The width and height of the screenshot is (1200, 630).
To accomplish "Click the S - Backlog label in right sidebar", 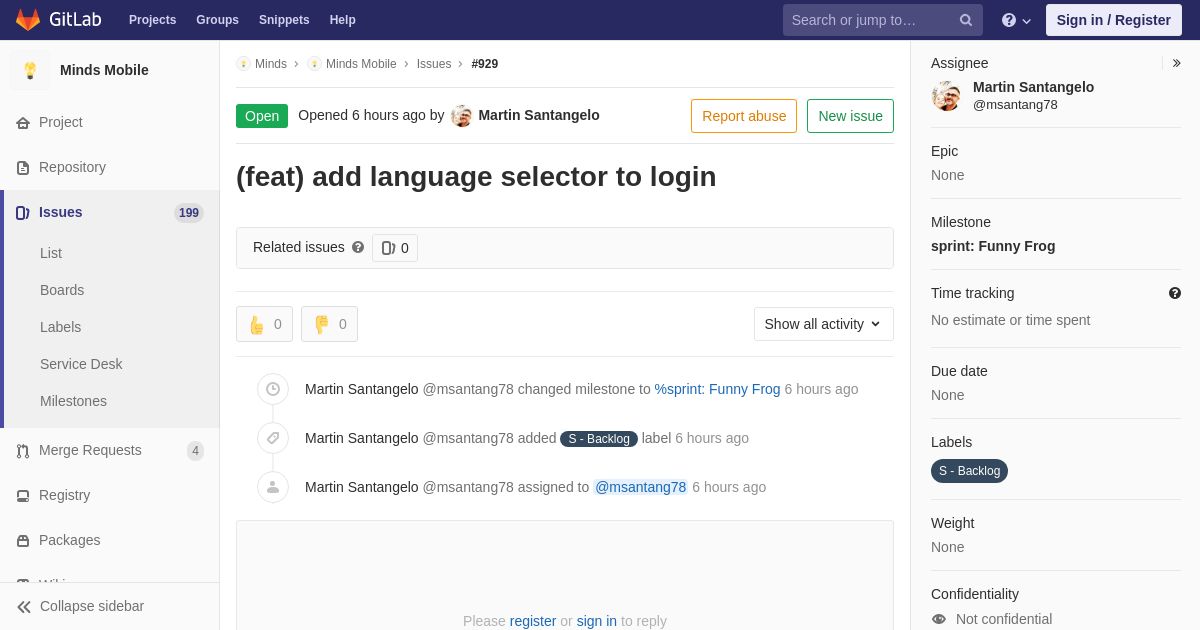I will [x=969, y=471].
